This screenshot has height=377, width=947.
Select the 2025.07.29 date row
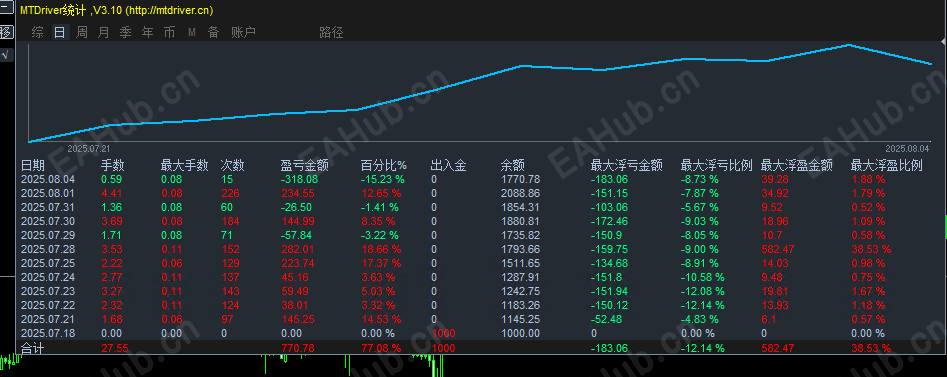click(48, 235)
